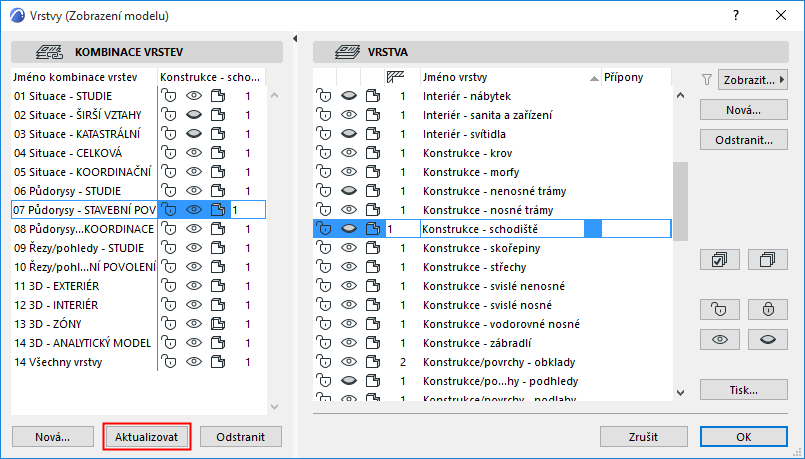Click wireframe icon of Konstrukce - střechy layer
Image resolution: width=805 pixels, height=459 pixels.
tap(372, 267)
